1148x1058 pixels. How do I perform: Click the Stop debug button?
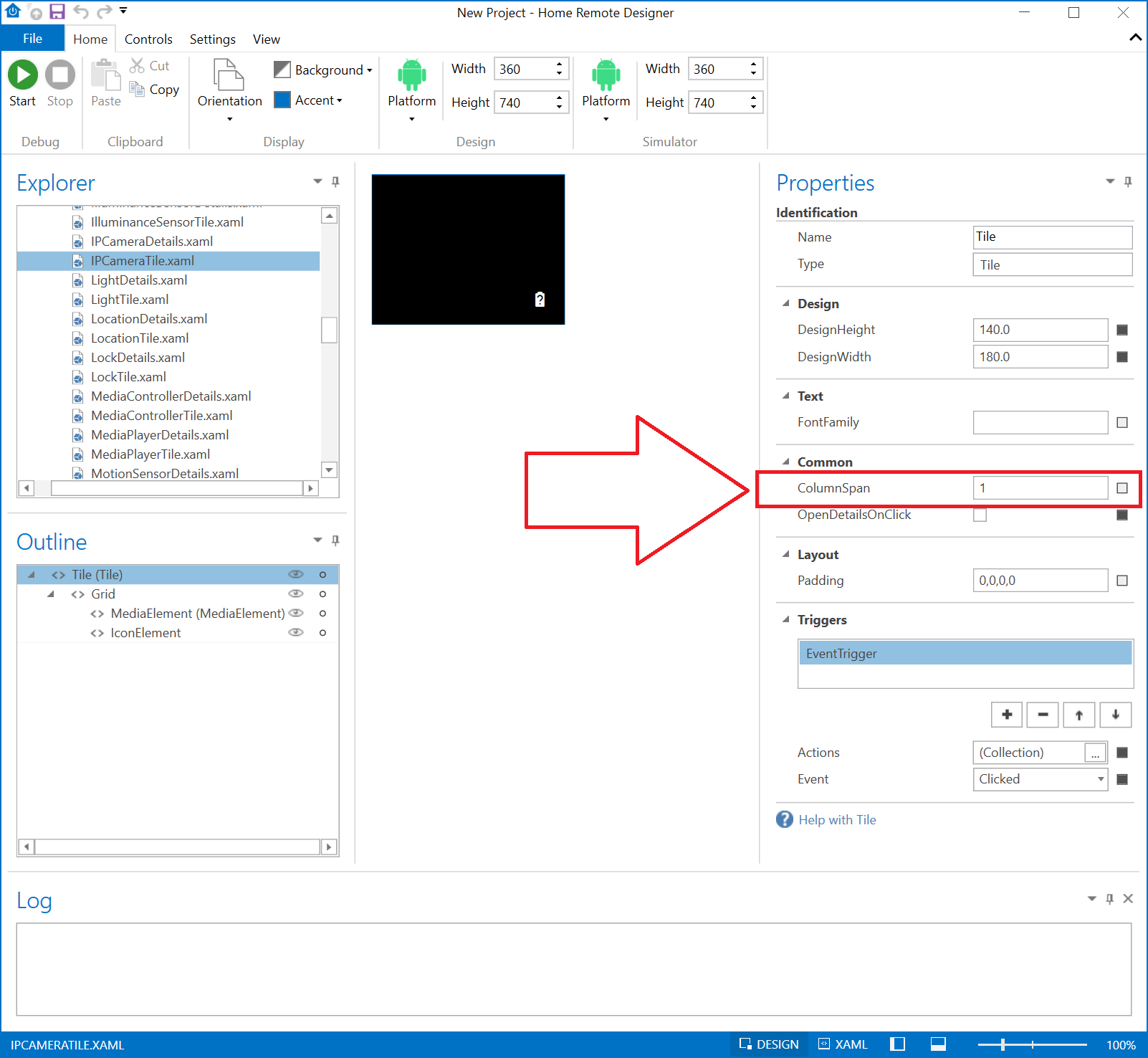coord(60,75)
